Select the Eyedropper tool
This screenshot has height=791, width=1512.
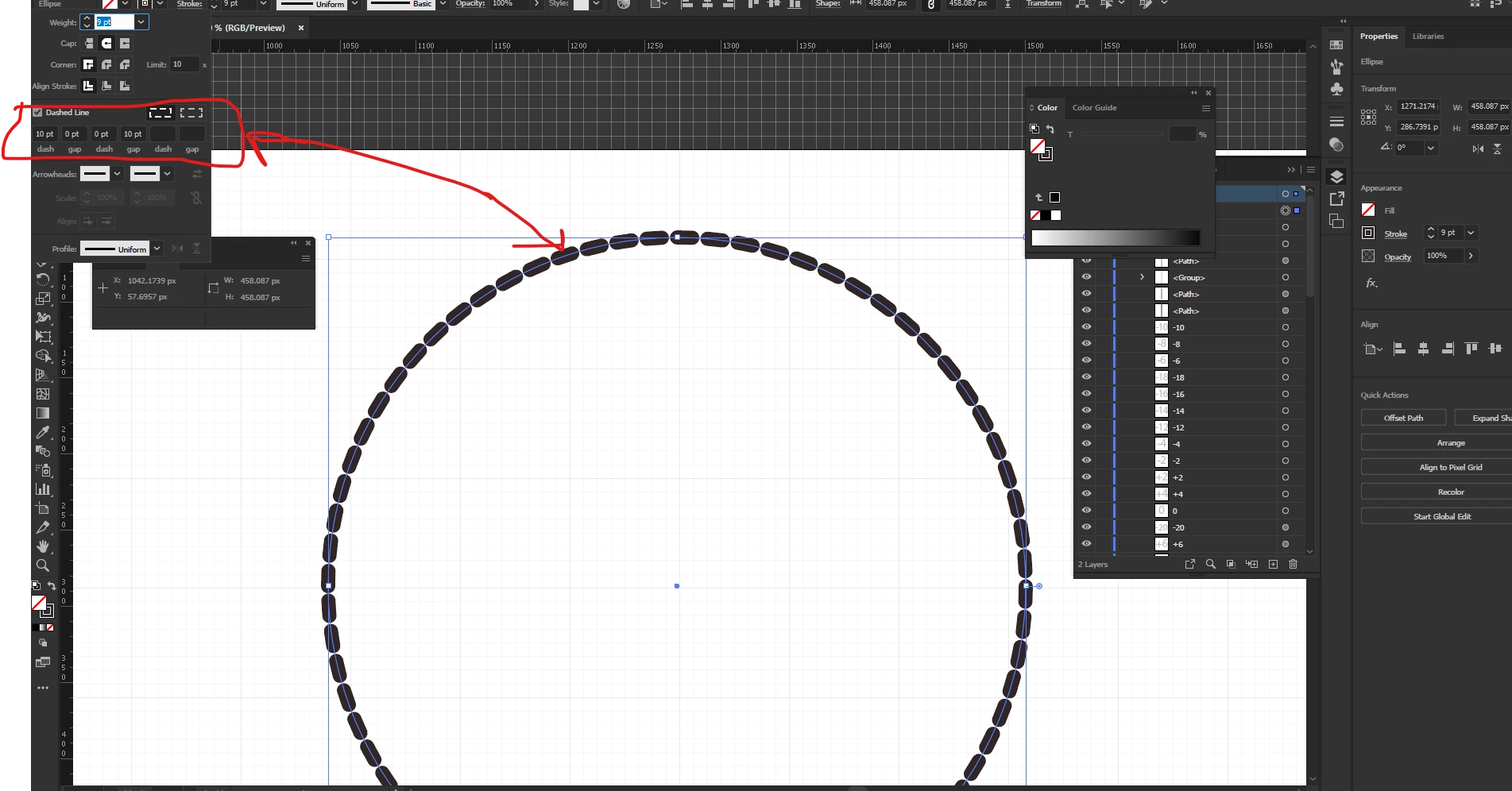tap(43, 432)
